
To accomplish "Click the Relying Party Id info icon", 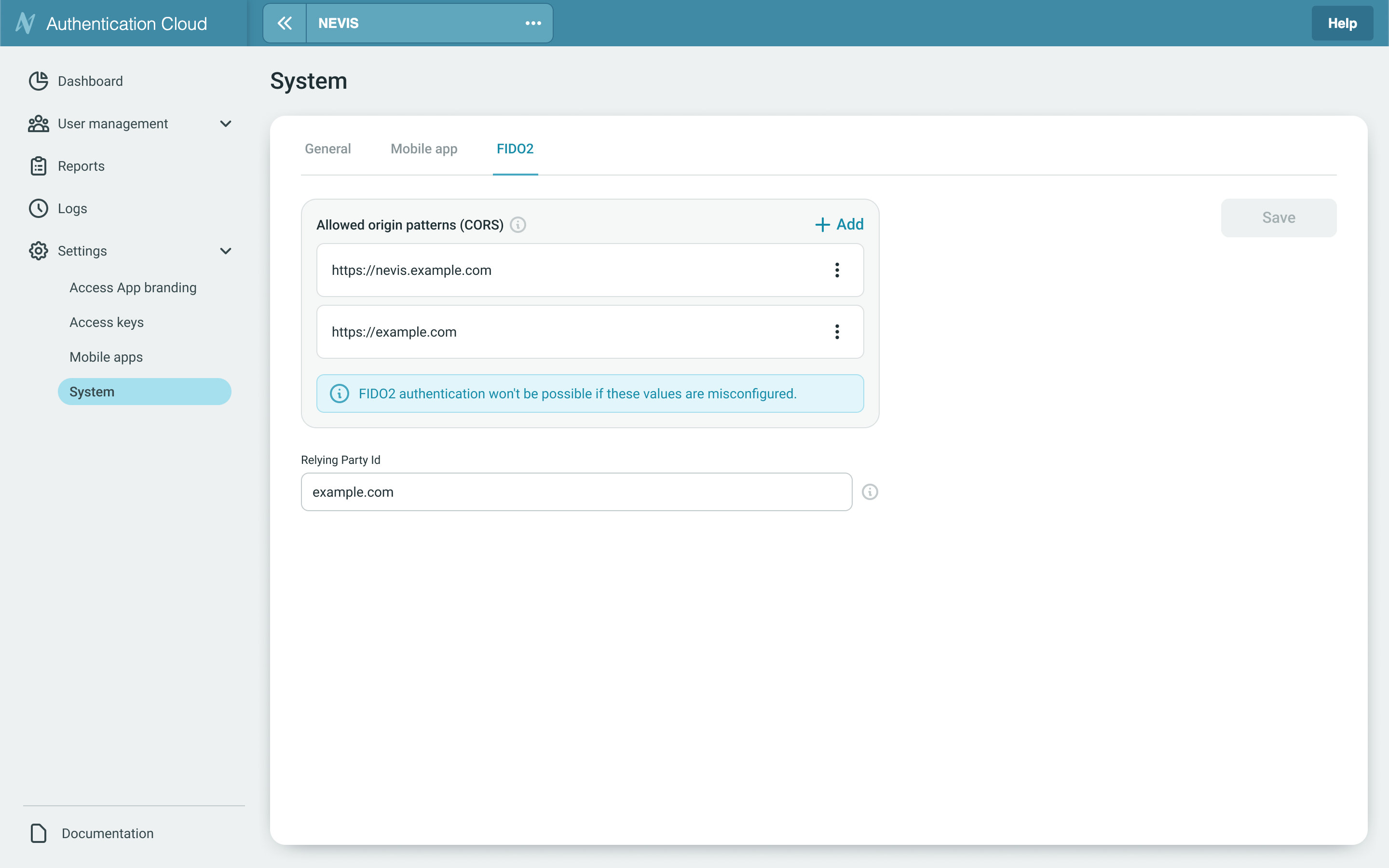I will pyautogui.click(x=870, y=491).
